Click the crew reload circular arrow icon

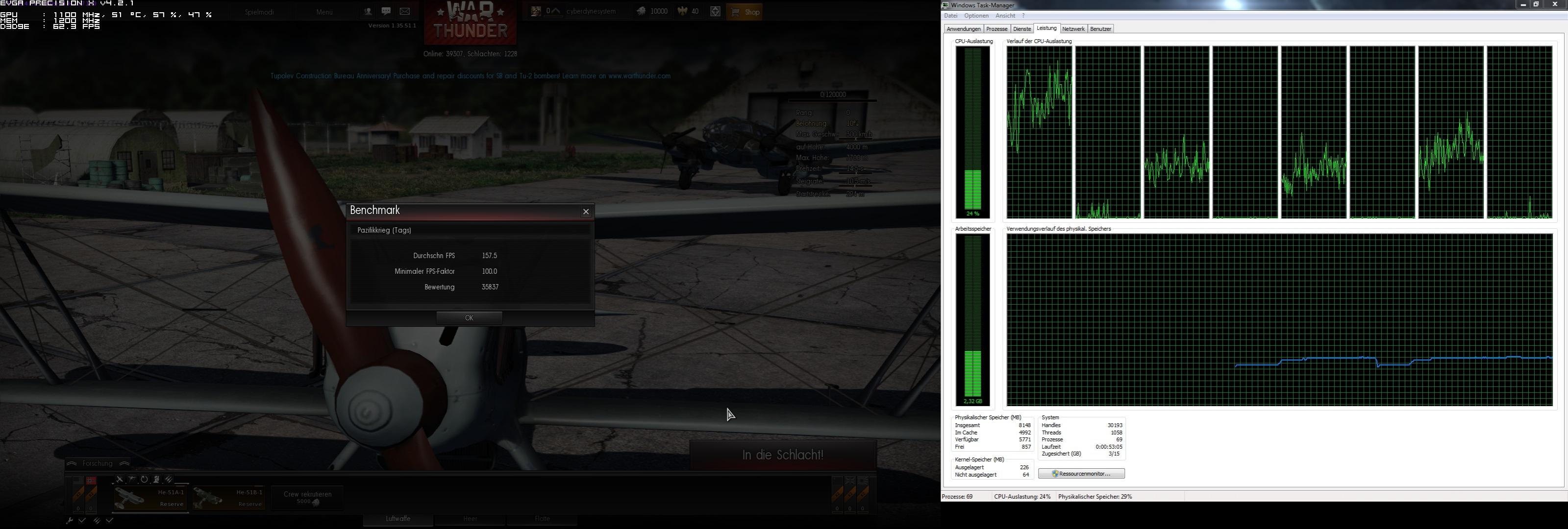(144, 480)
